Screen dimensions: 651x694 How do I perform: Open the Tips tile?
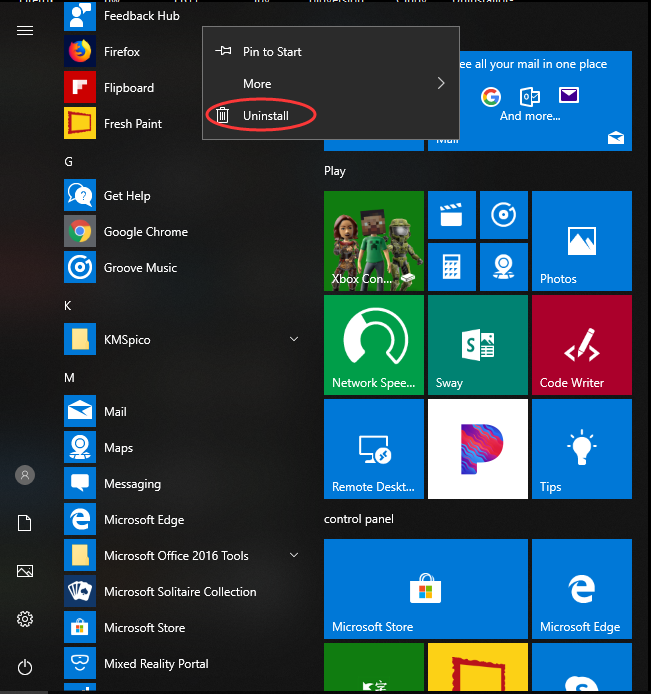point(582,449)
